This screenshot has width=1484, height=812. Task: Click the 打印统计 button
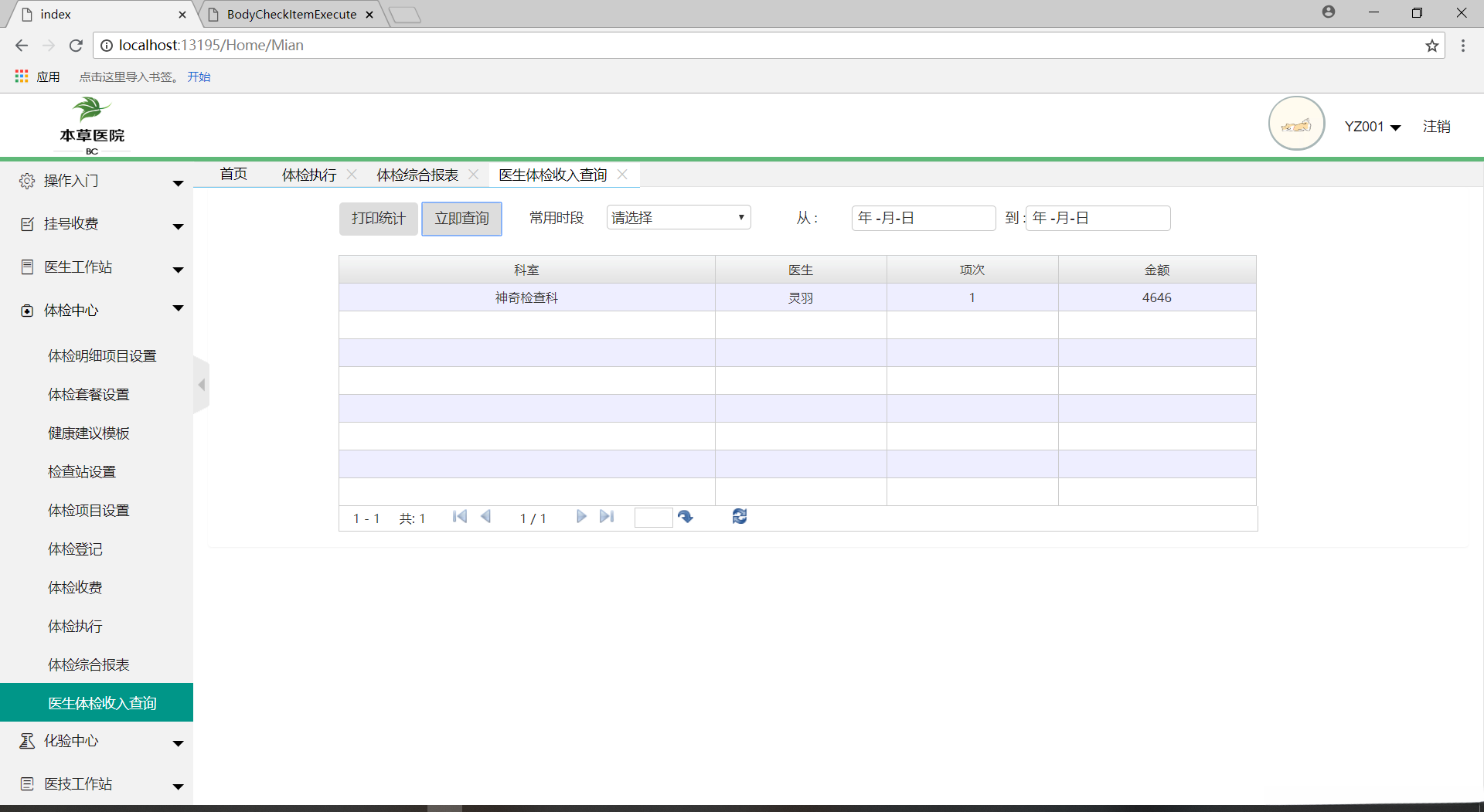pyautogui.click(x=379, y=219)
